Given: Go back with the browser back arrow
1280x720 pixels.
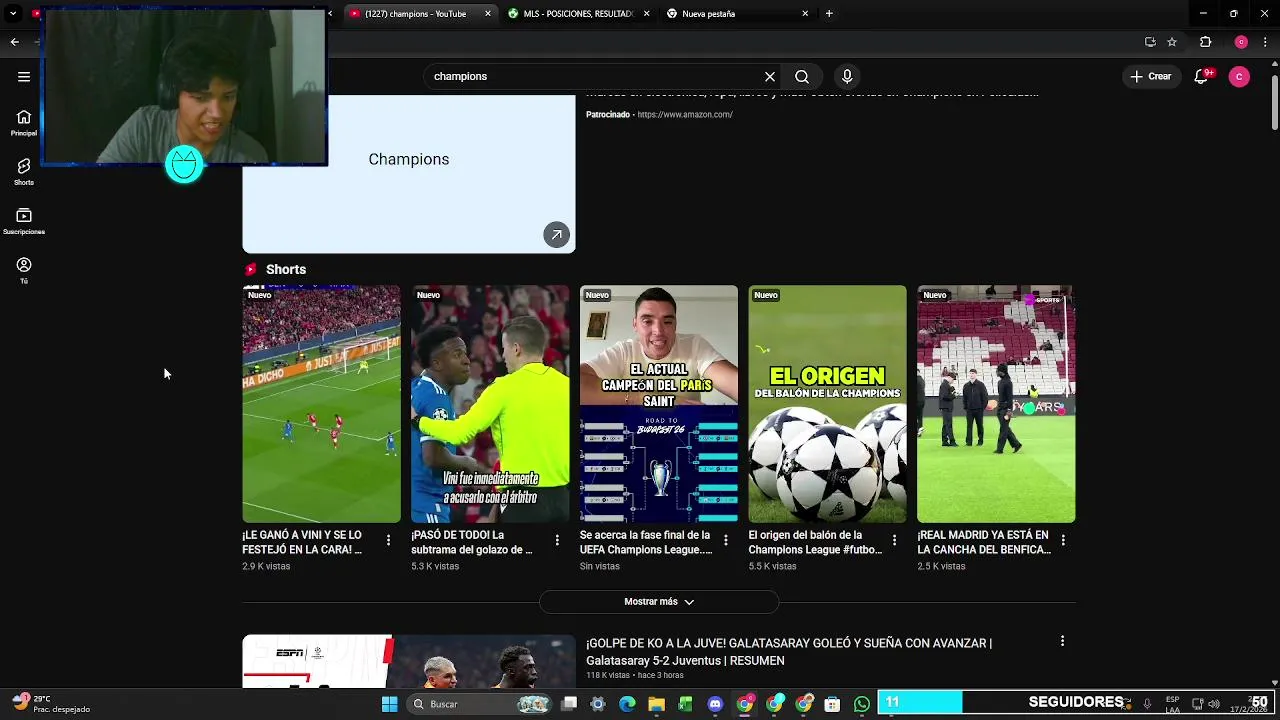Looking at the screenshot, I should pos(14,42).
